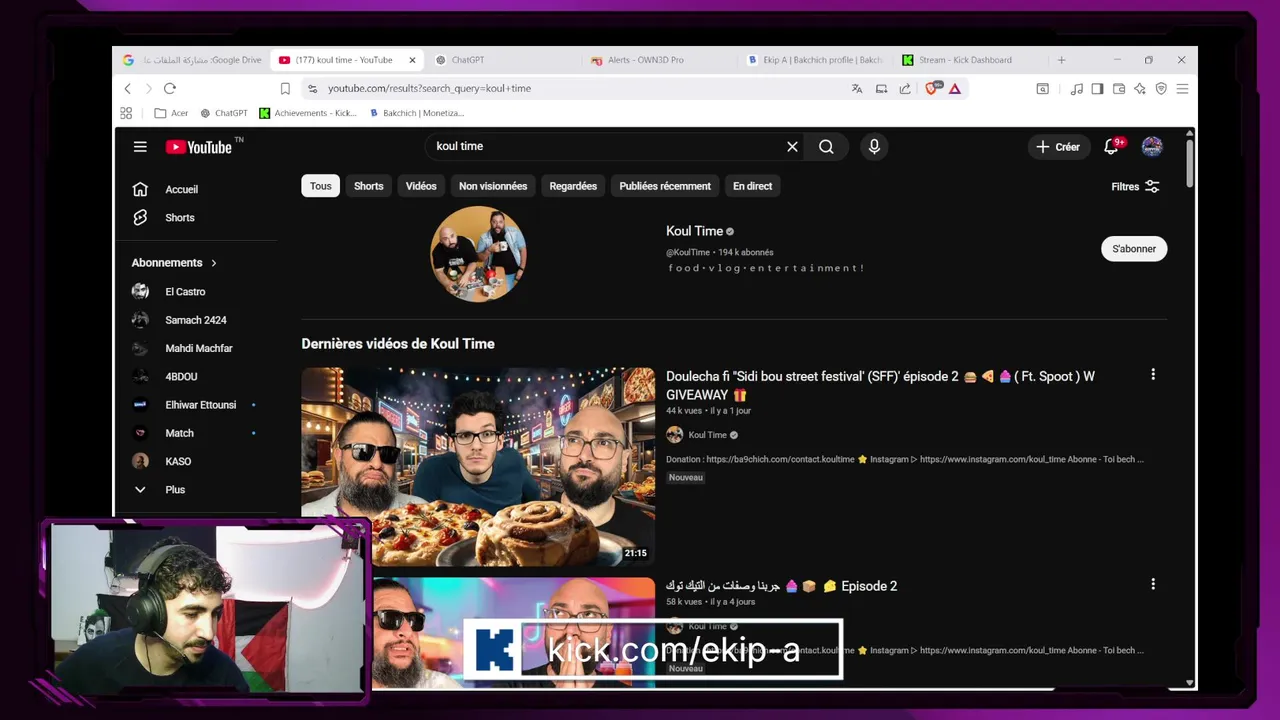The height and width of the screenshot is (720, 1280).
Task: Open Brave Rewards triangle icon
Action: (x=955, y=88)
